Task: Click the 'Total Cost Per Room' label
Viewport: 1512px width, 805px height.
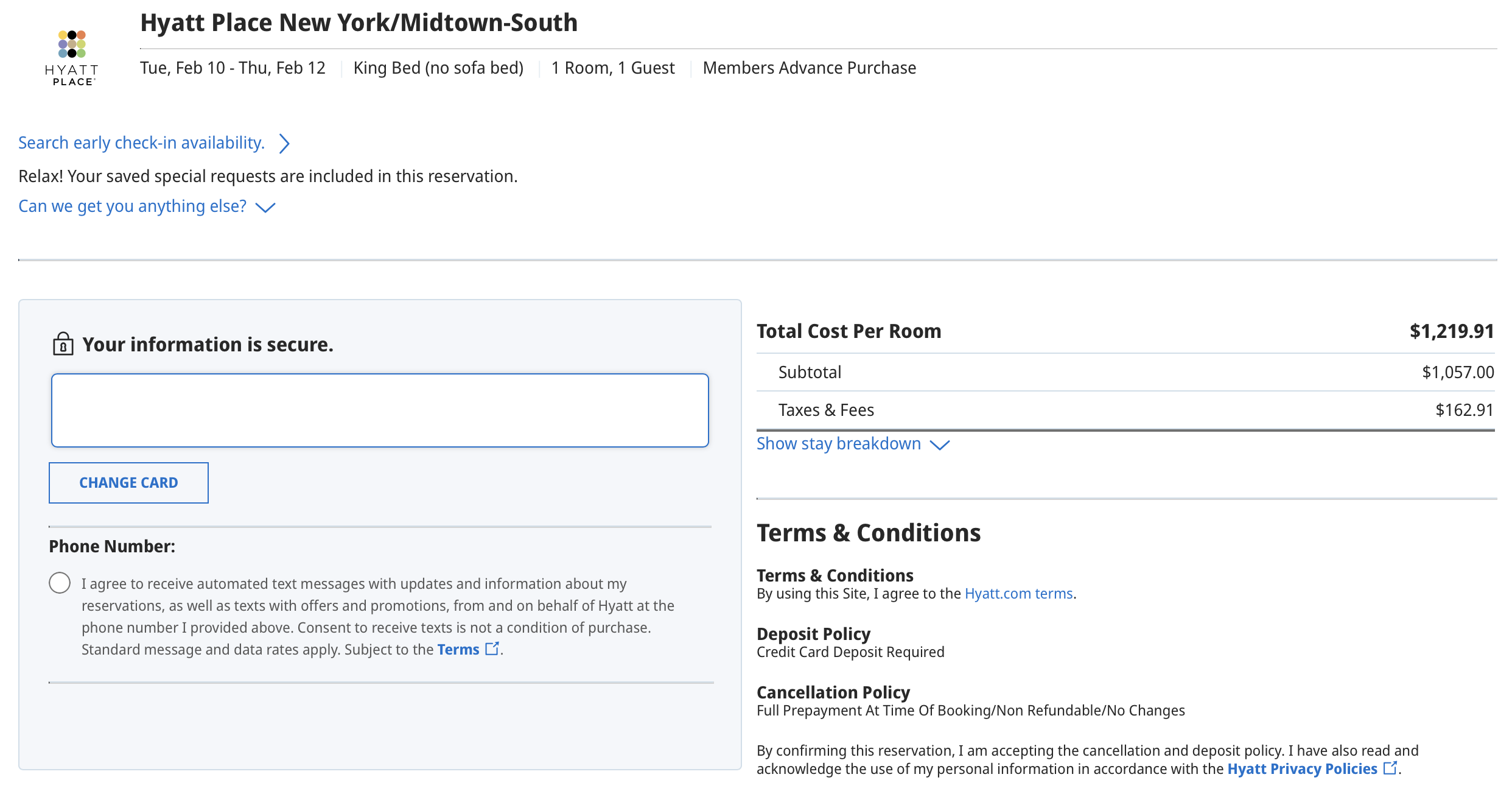Action: click(849, 331)
